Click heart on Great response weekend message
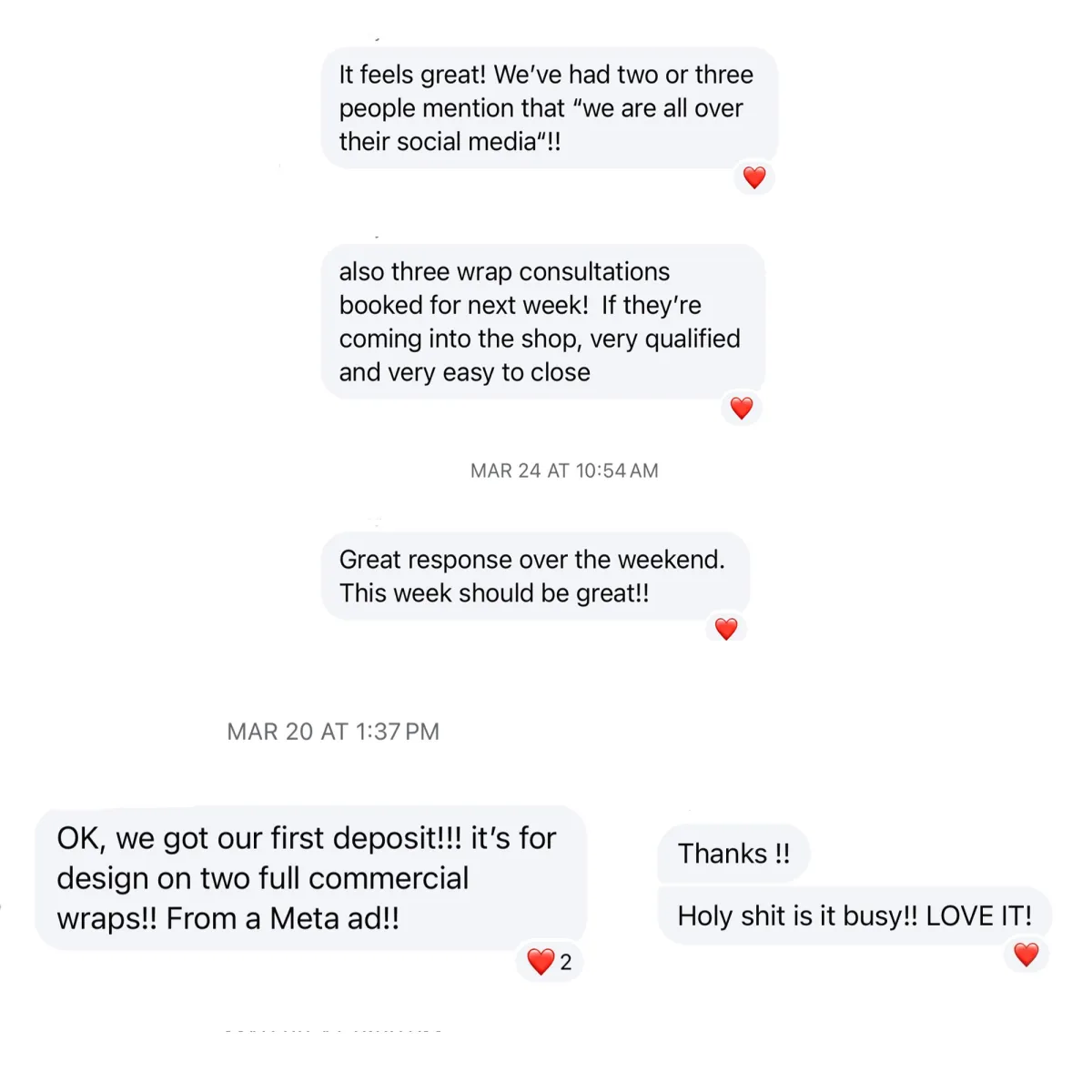This screenshot has width=1092, height=1092. click(x=726, y=629)
